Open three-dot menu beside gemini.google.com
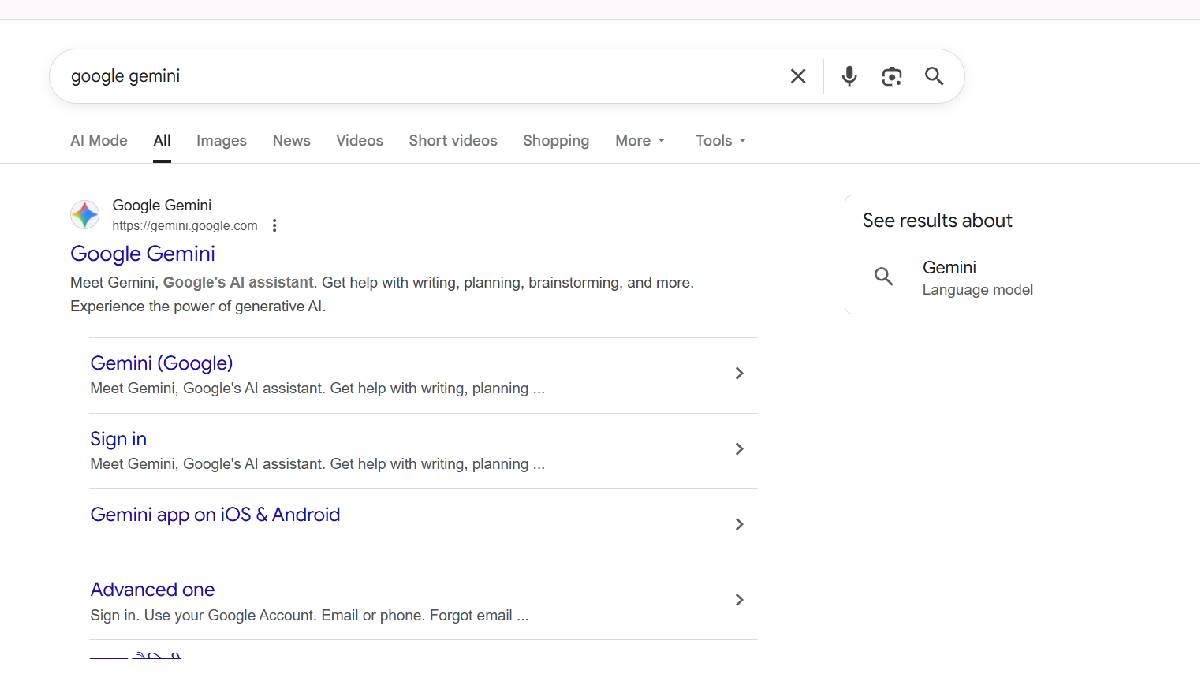Viewport: 1200px width, 675px height. pos(275,226)
